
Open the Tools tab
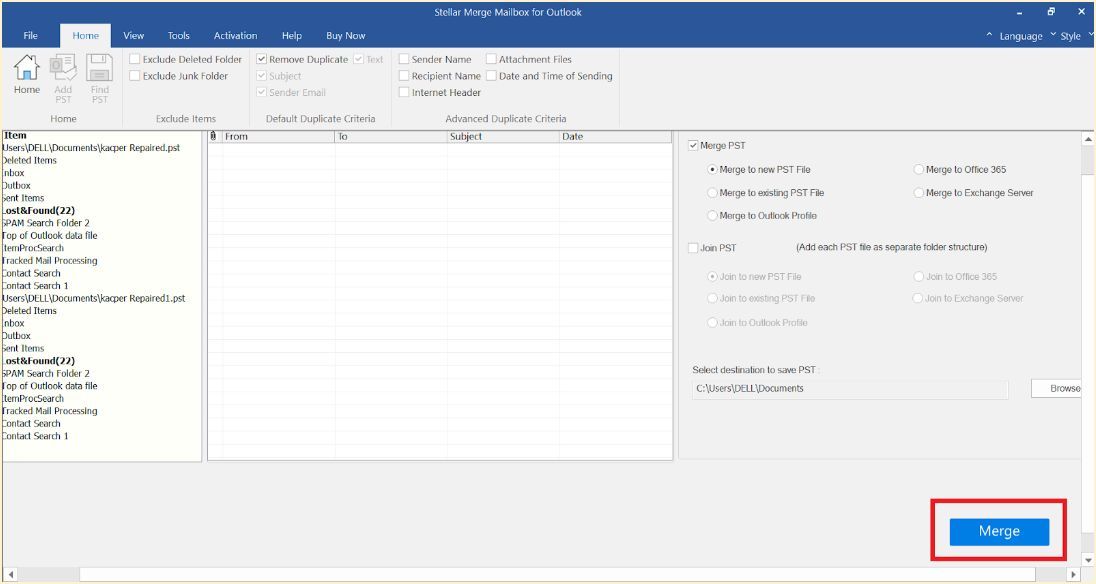click(178, 36)
